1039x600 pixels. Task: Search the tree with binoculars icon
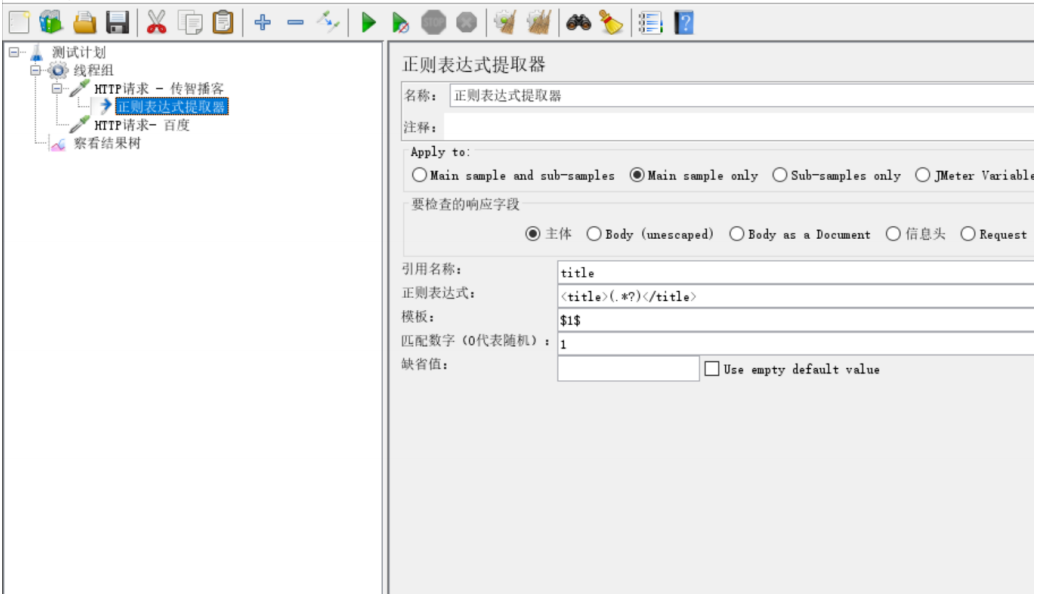point(578,23)
